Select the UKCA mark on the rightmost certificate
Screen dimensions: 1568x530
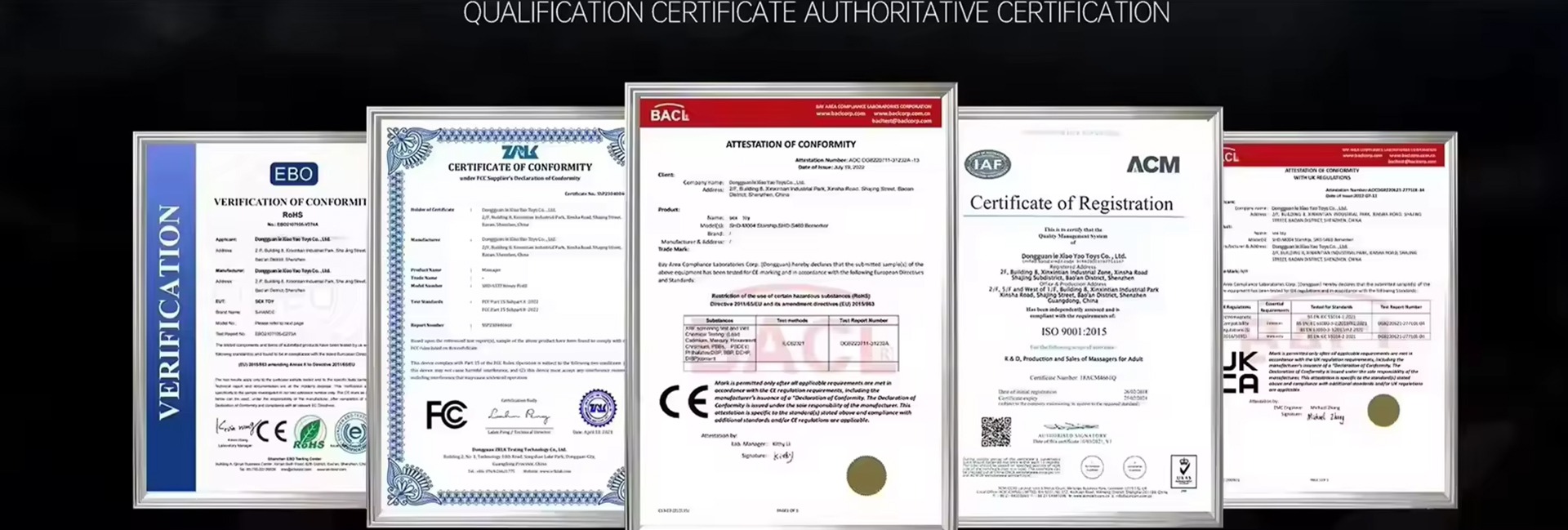[1241, 372]
